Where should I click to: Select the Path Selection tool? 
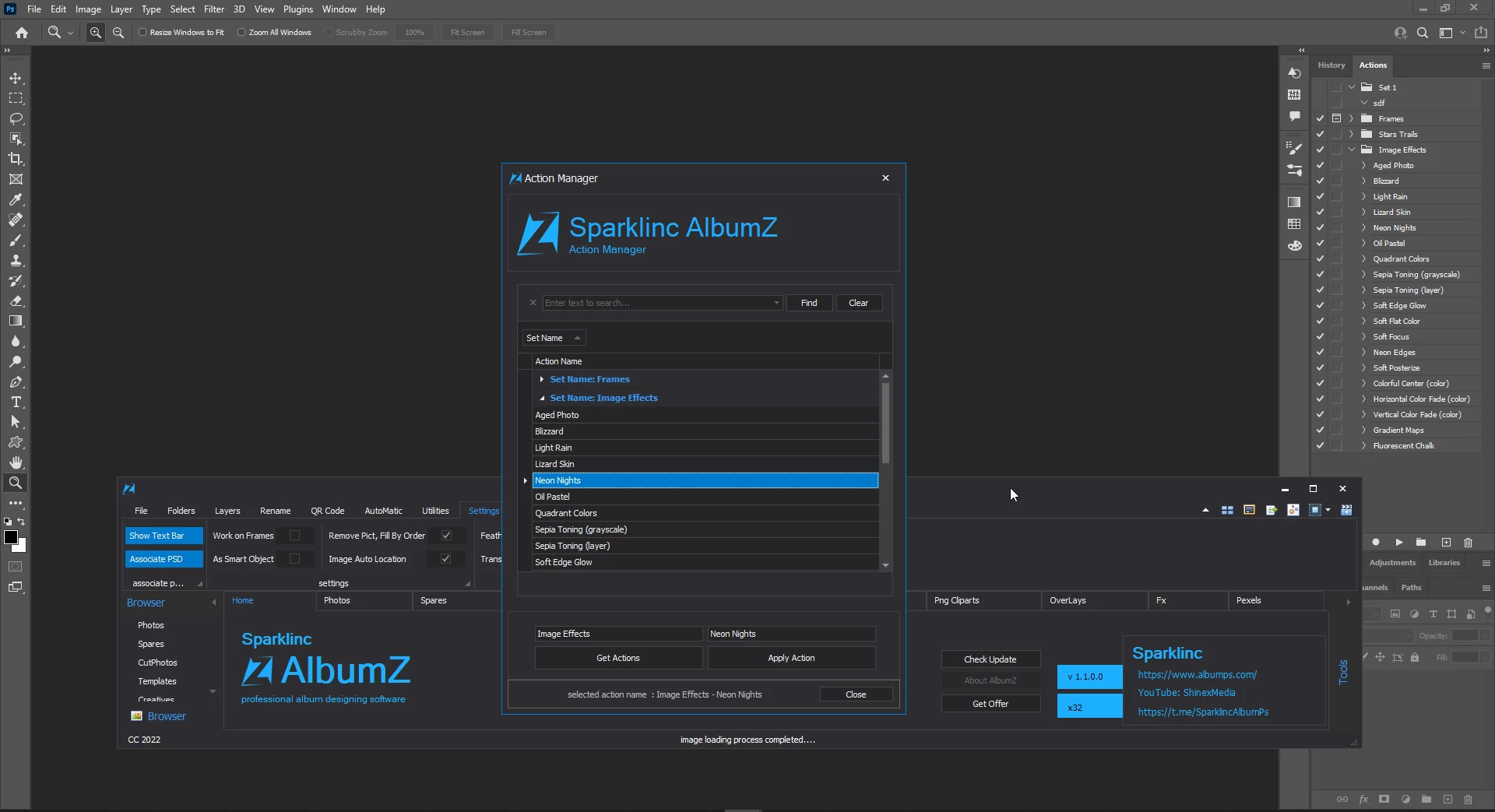pos(16,422)
